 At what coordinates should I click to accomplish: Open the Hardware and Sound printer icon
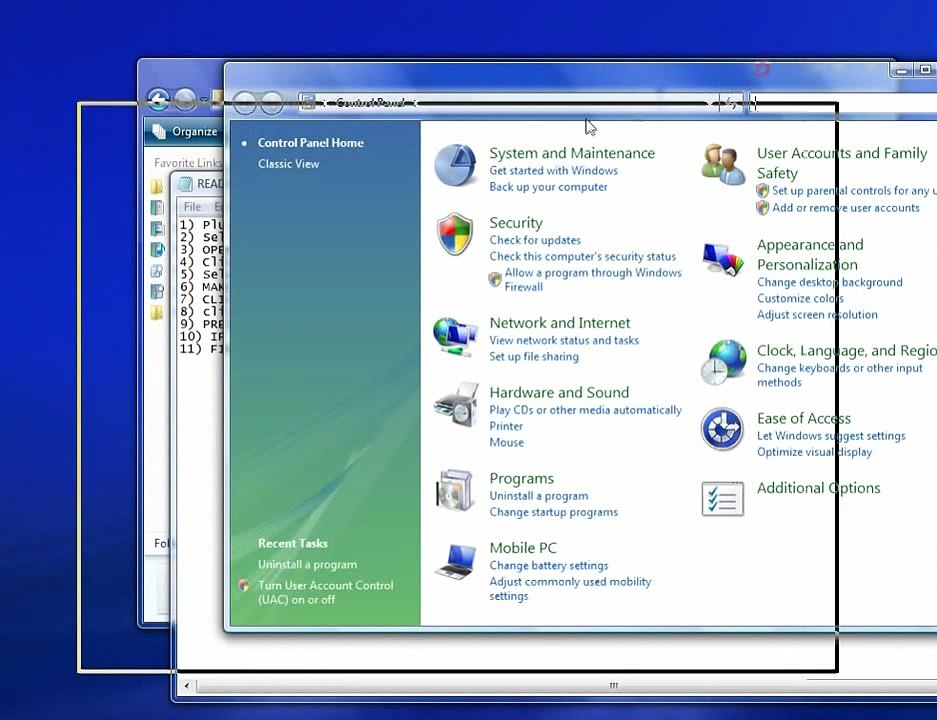456,405
